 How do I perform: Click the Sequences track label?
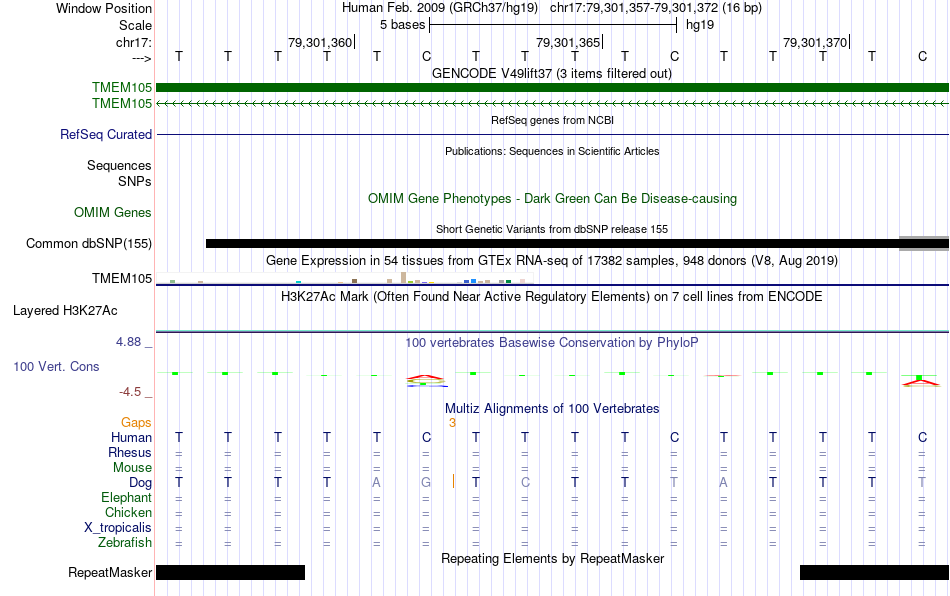[x=119, y=165]
